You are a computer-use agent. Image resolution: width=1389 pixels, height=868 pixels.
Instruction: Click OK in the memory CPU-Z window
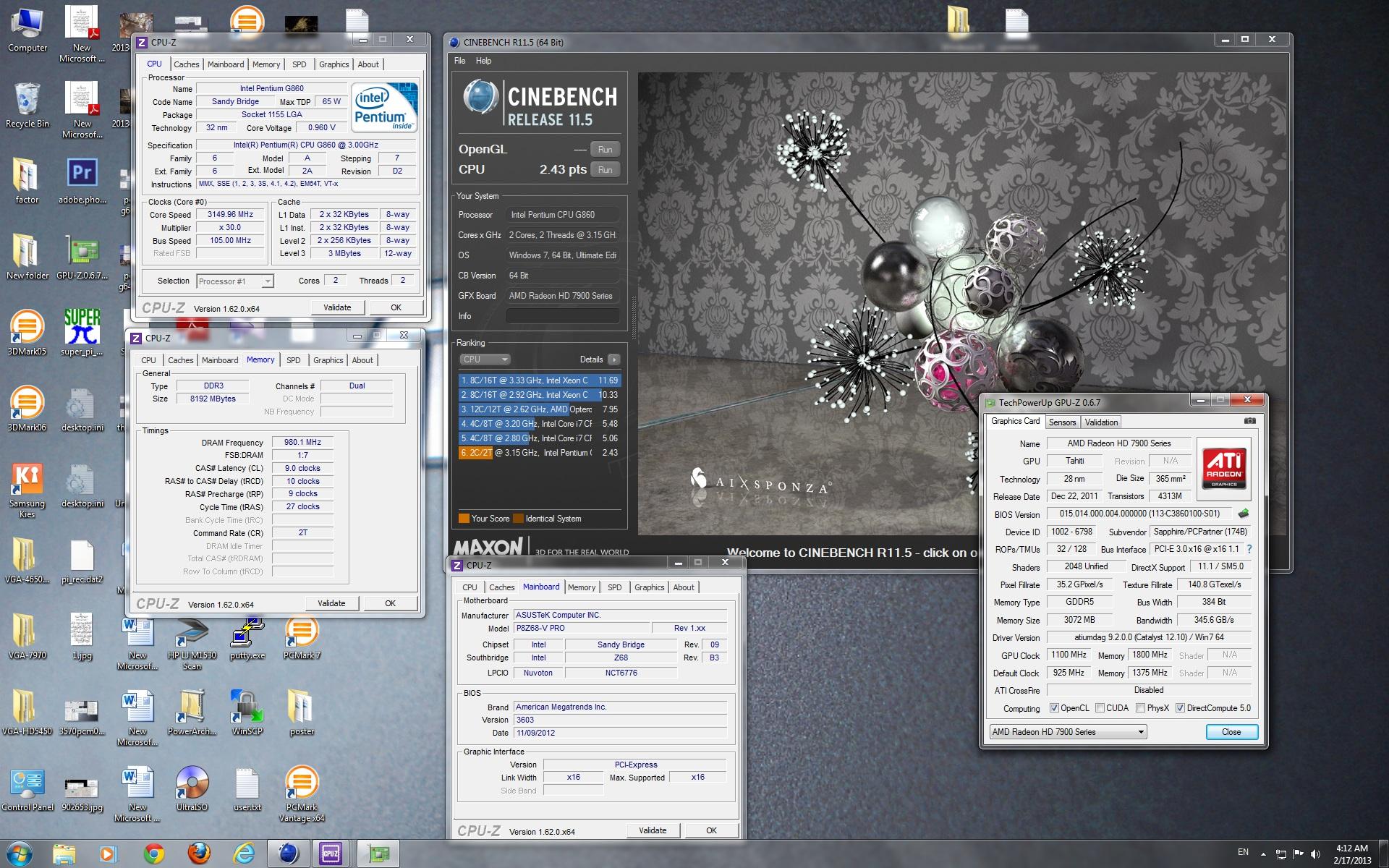coord(390,603)
